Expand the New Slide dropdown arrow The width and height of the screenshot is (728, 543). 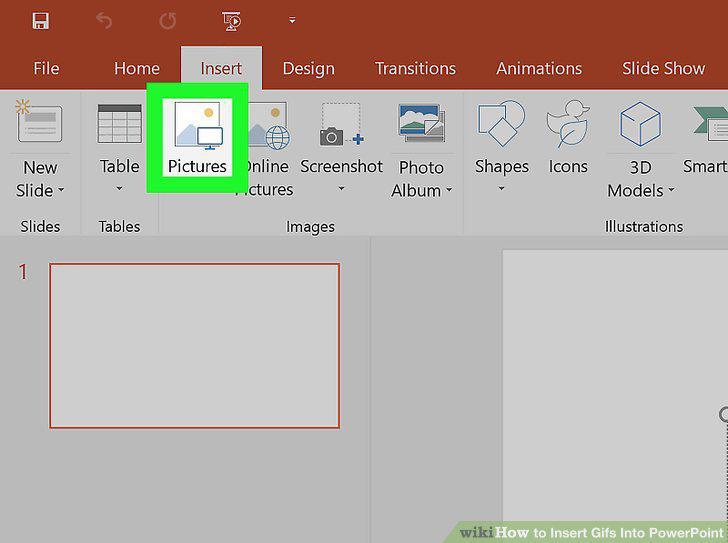point(61,190)
